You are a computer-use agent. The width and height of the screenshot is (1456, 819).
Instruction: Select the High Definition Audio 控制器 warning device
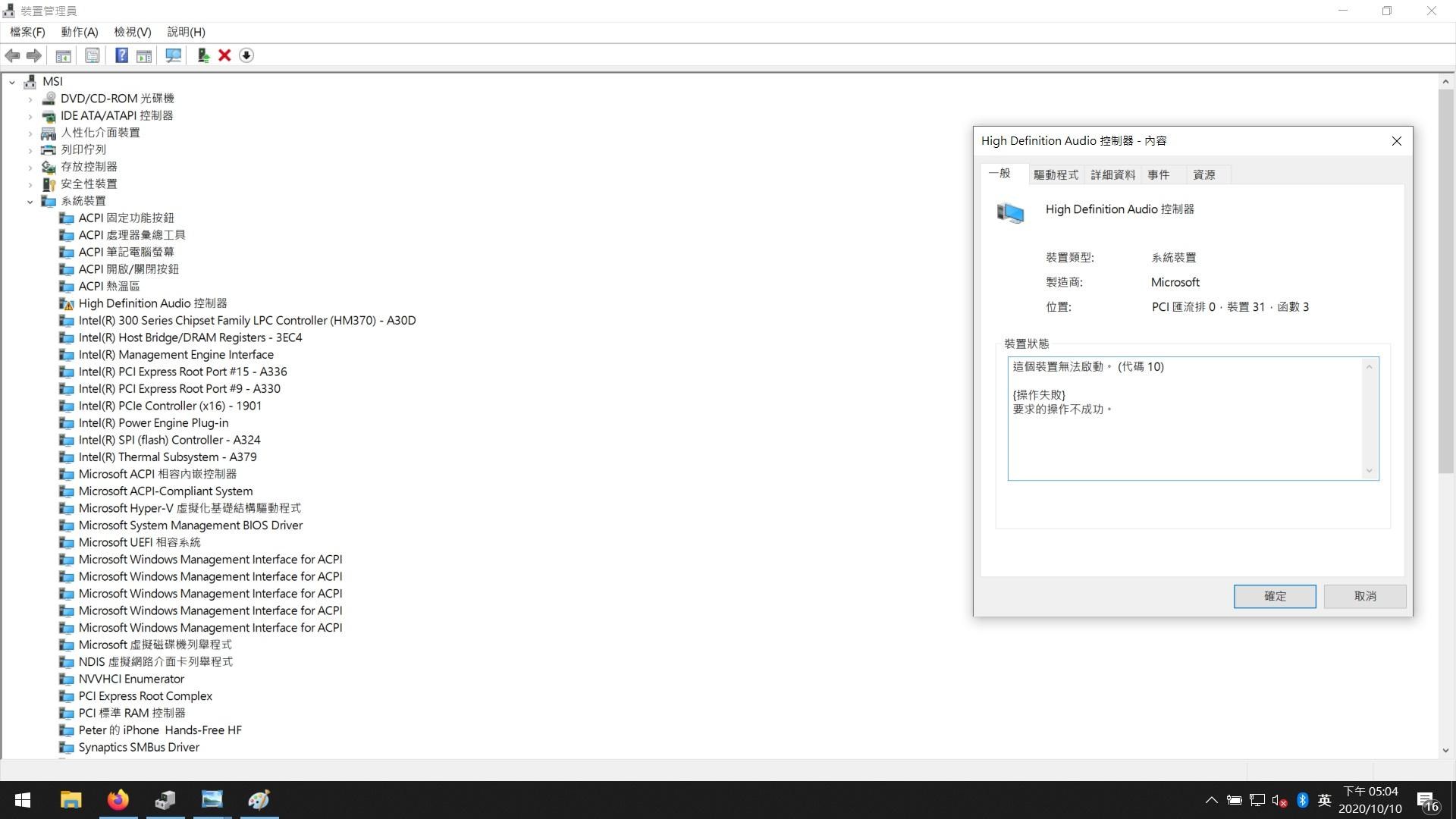[152, 303]
